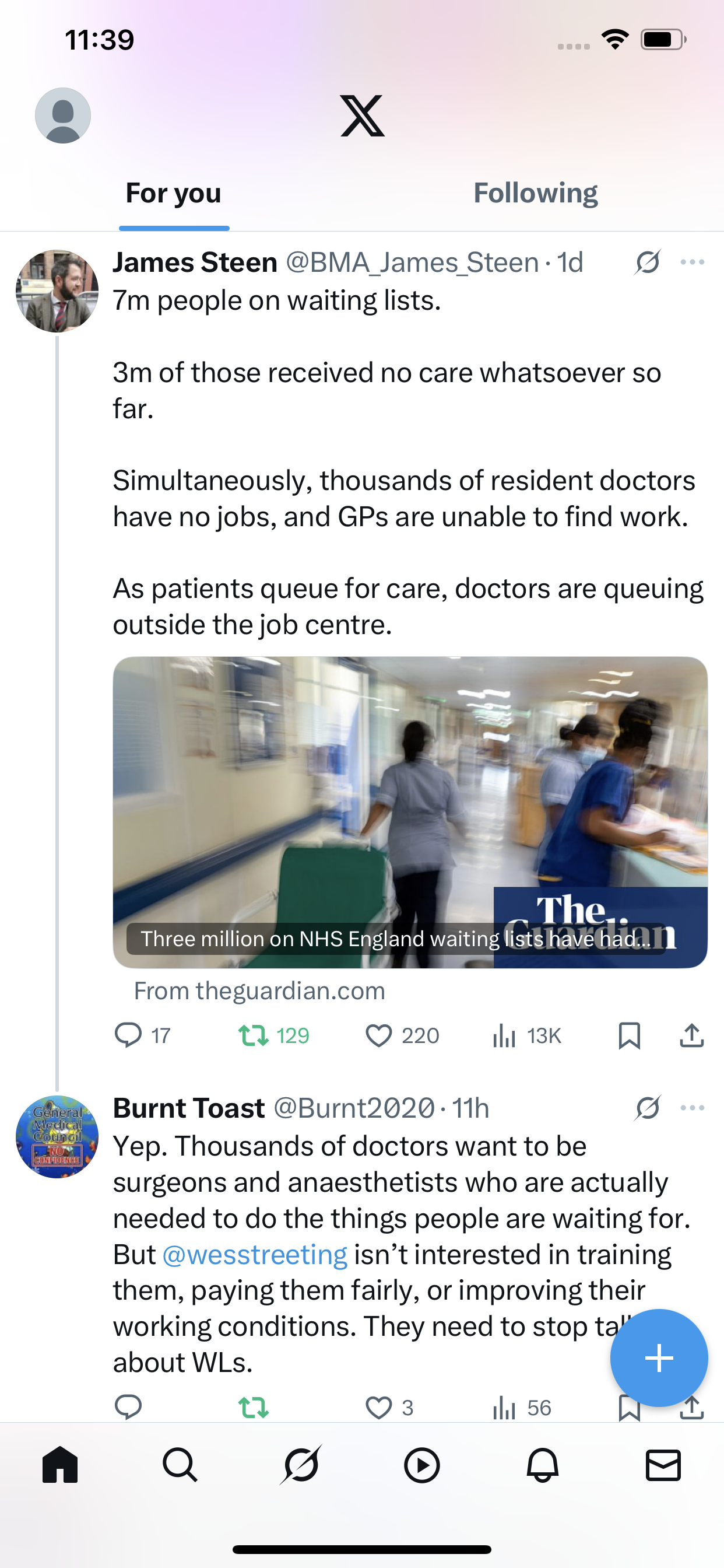
Task: Open Messages envelope in bottom bar
Action: point(663,1465)
